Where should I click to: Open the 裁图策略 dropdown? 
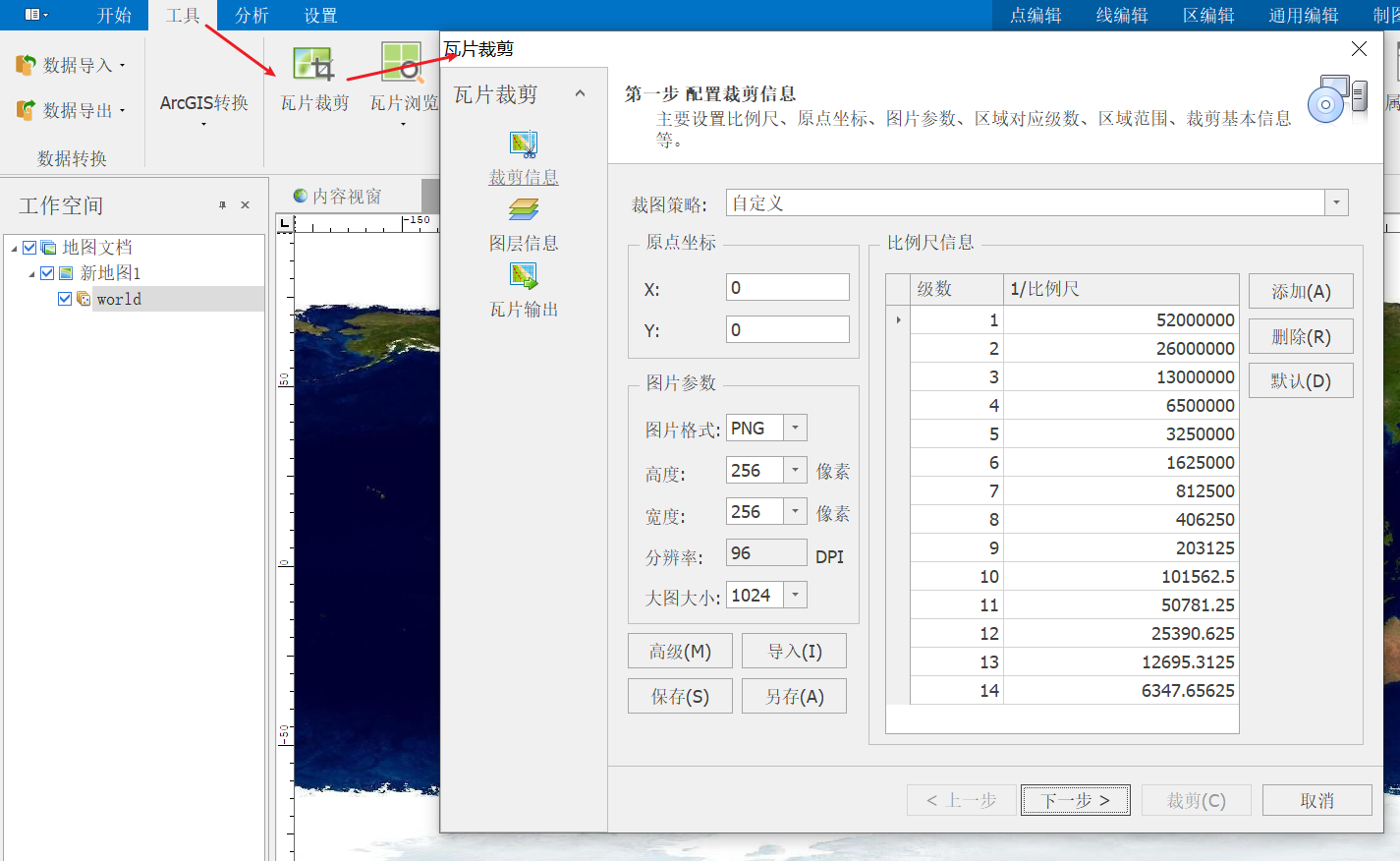pyautogui.click(x=1336, y=202)
